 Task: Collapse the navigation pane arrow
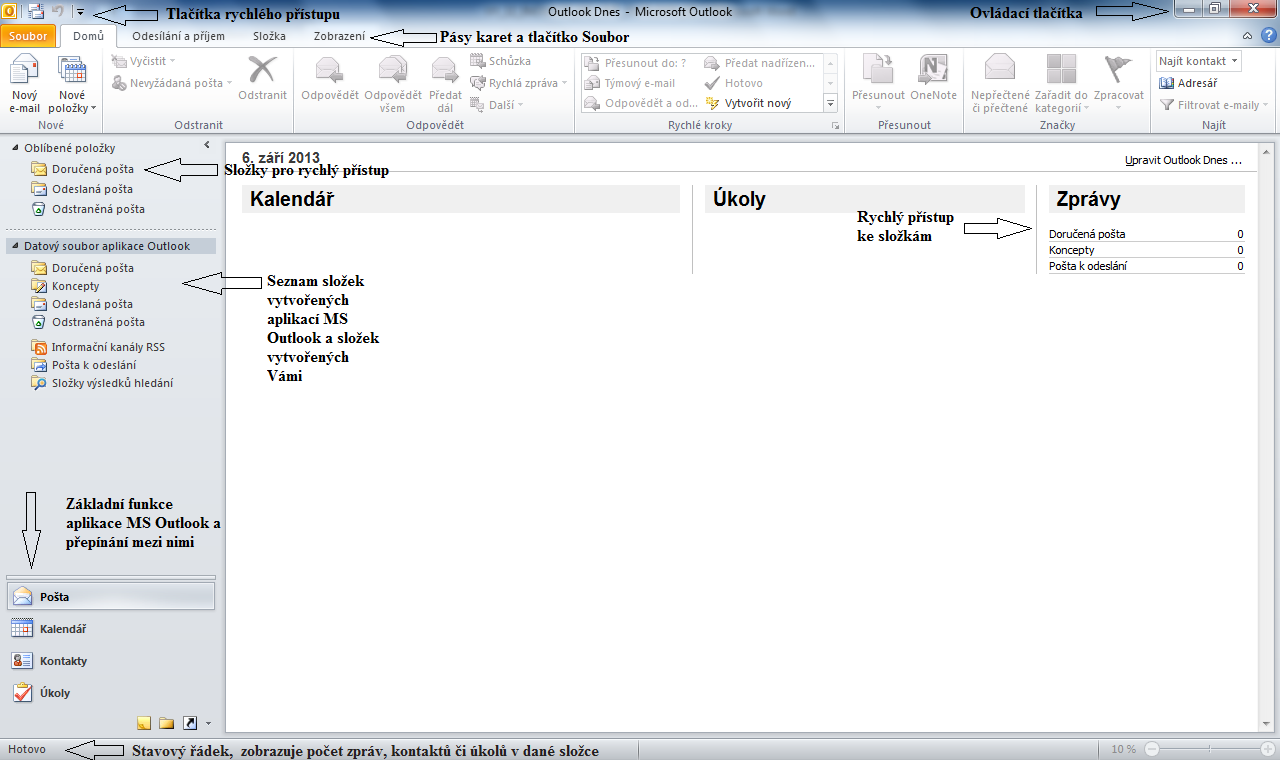(x=205, y=146)
